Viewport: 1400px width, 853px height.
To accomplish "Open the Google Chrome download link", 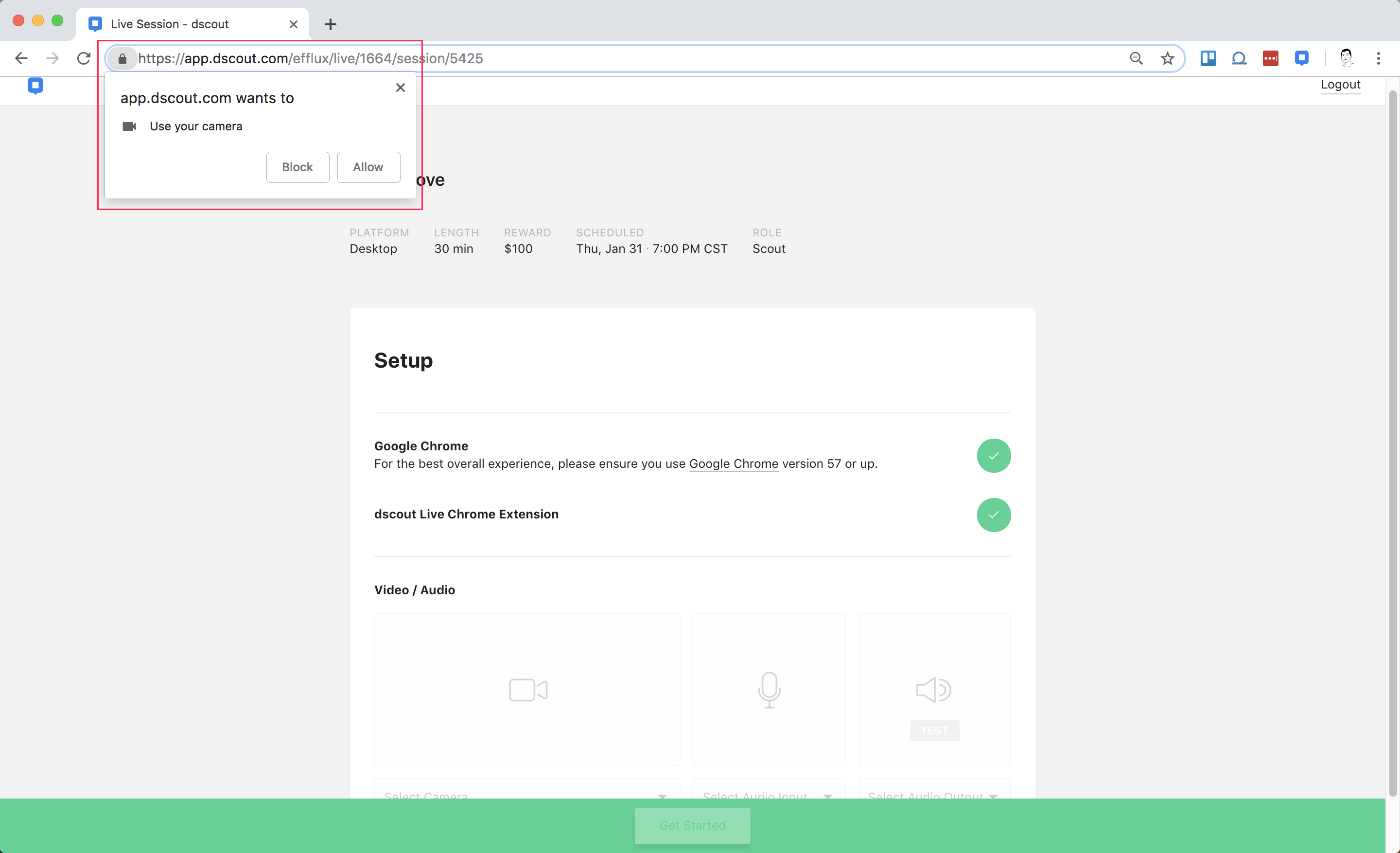I will tap(734, 464).
